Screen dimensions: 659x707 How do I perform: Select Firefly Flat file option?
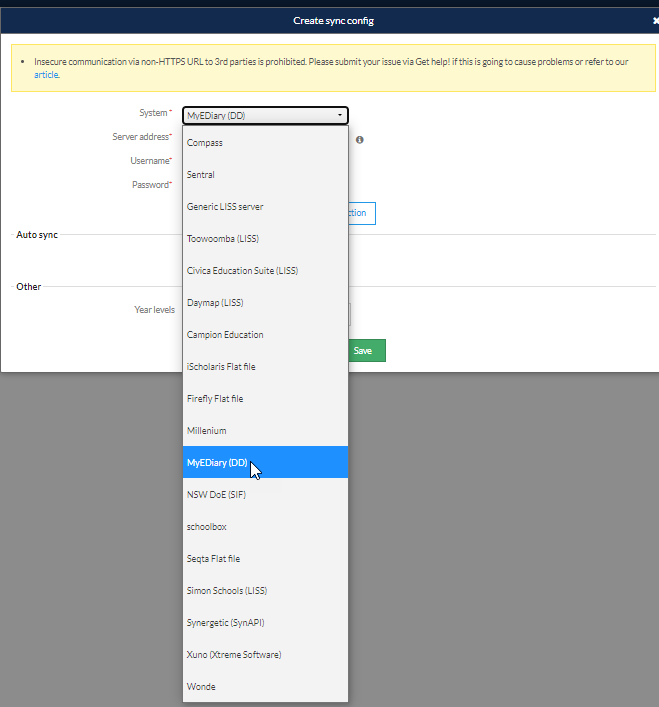tap(265, 399)
